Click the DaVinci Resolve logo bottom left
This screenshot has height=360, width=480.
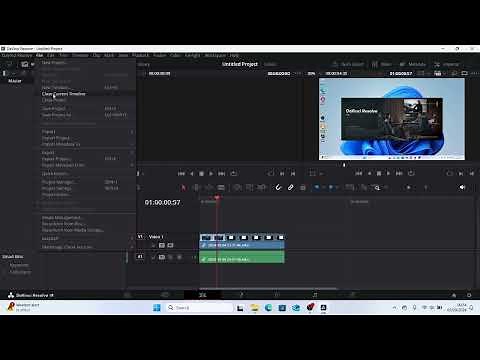[x=11, y=295]
